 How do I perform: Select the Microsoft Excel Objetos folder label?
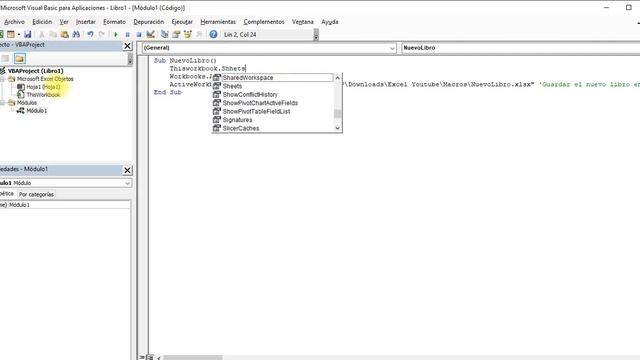coord(45,79)
